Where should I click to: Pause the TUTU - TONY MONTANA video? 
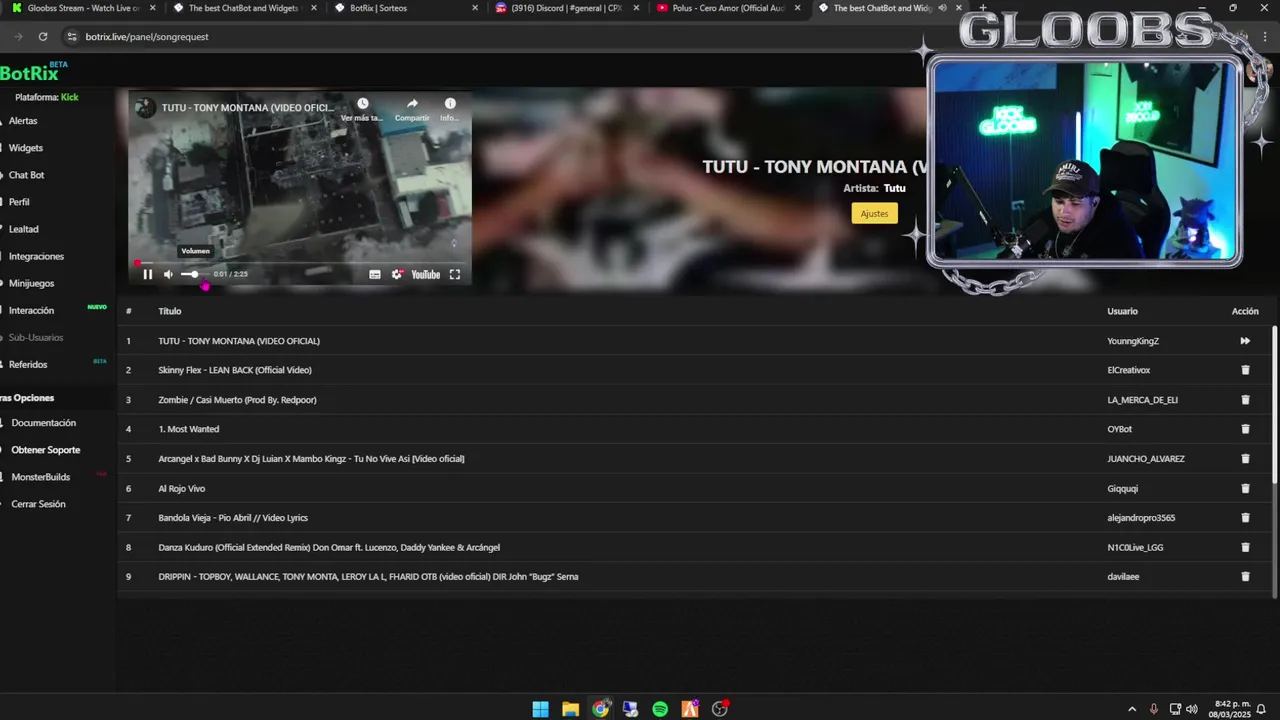tap(148, 274)
